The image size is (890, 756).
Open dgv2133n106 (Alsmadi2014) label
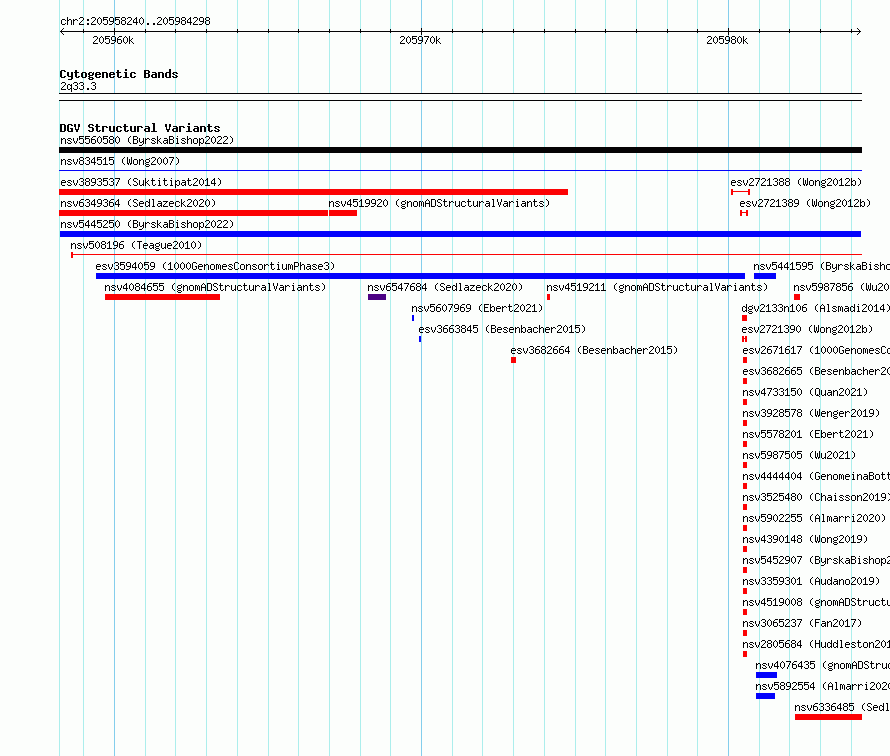point(816,308)
